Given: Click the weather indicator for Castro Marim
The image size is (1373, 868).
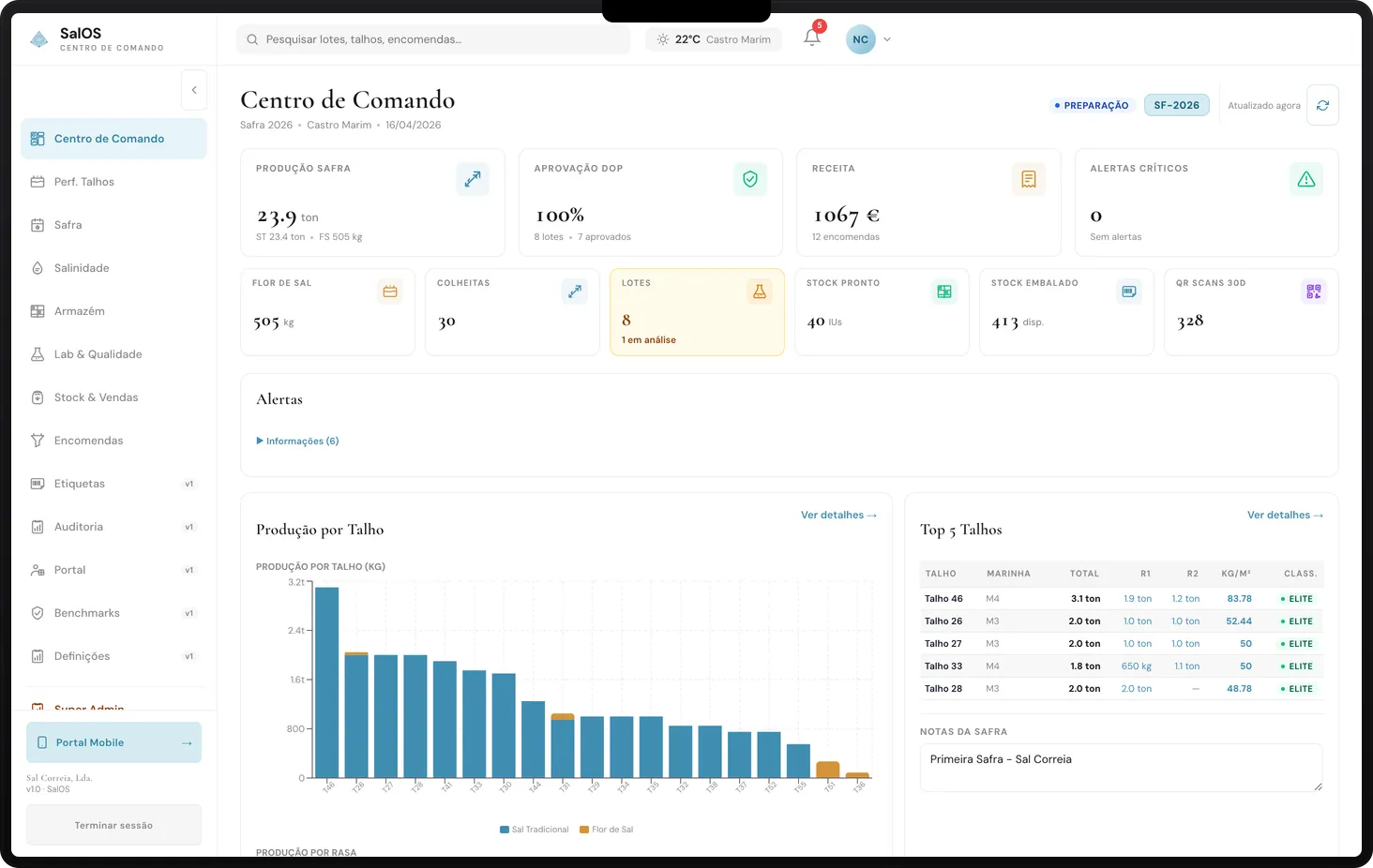Looking at the screenshot, I should pos(713,39).
